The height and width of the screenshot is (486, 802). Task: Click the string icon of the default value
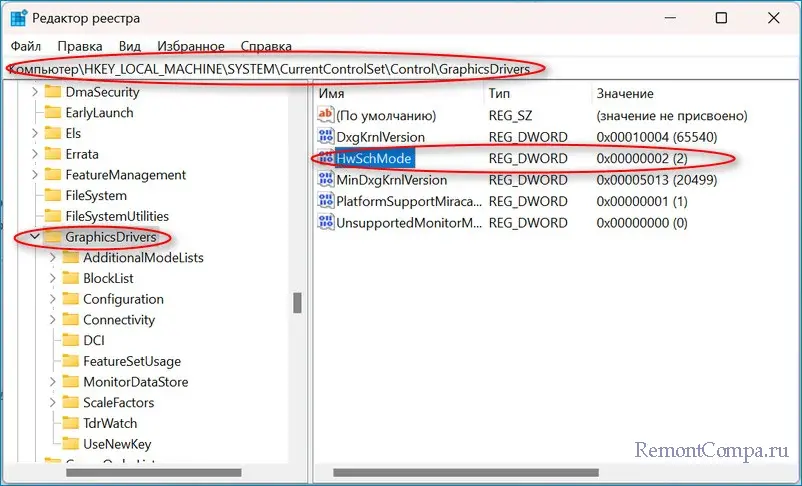[325, 116]
